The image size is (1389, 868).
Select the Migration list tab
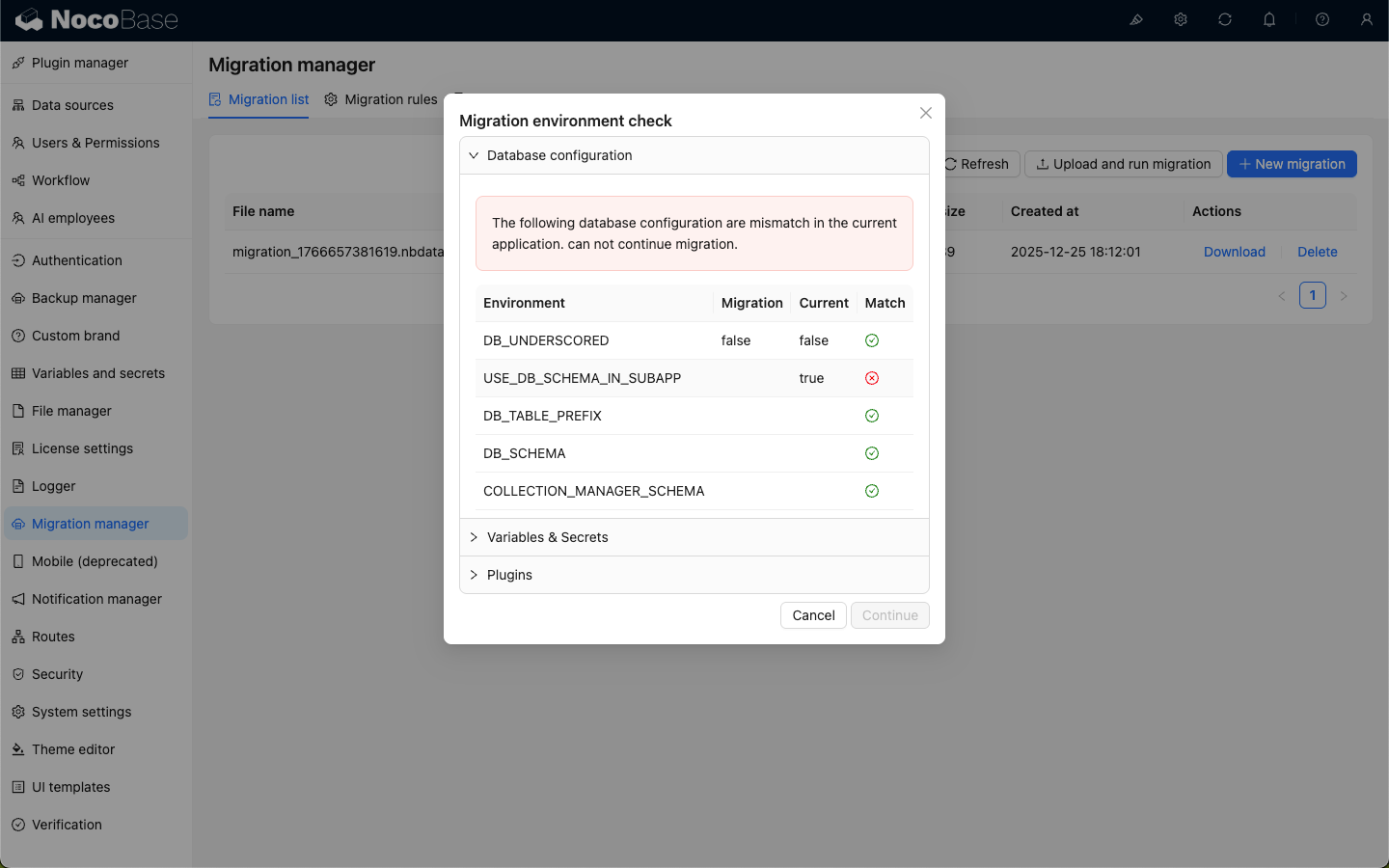point(259,99)
